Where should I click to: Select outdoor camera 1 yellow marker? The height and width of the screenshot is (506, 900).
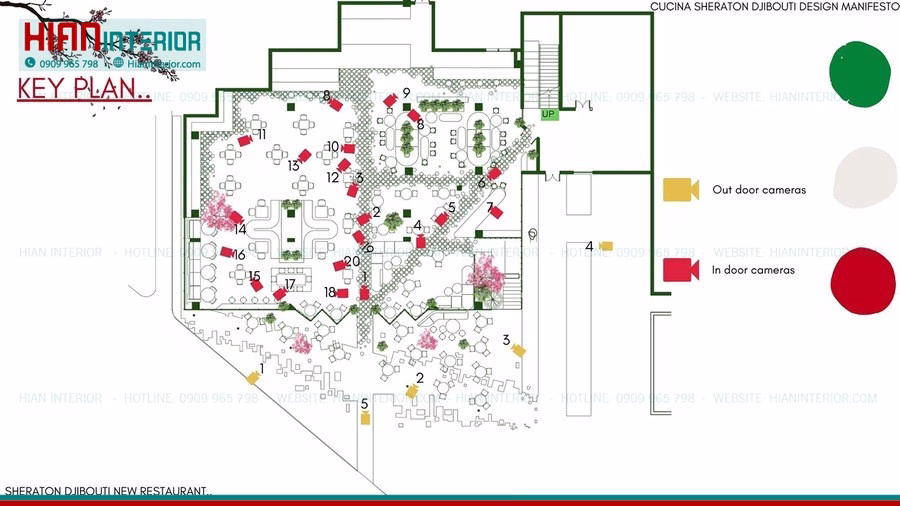253,377
